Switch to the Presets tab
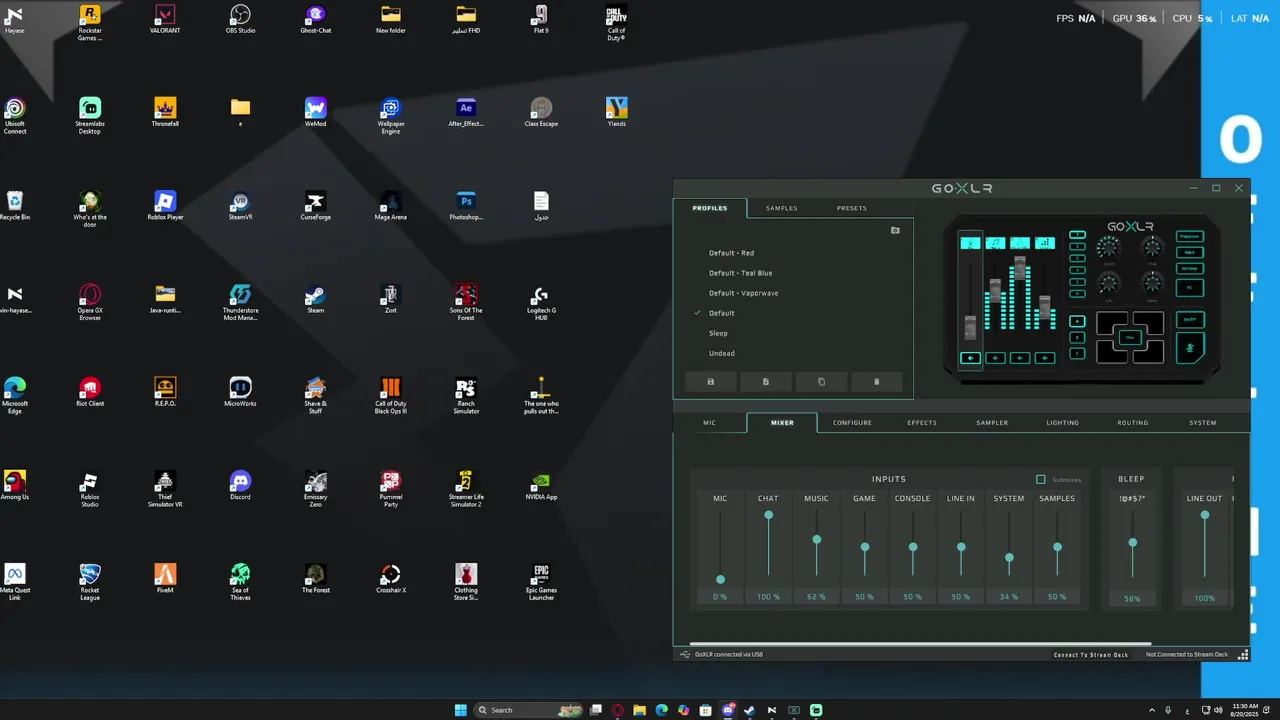 852,208
